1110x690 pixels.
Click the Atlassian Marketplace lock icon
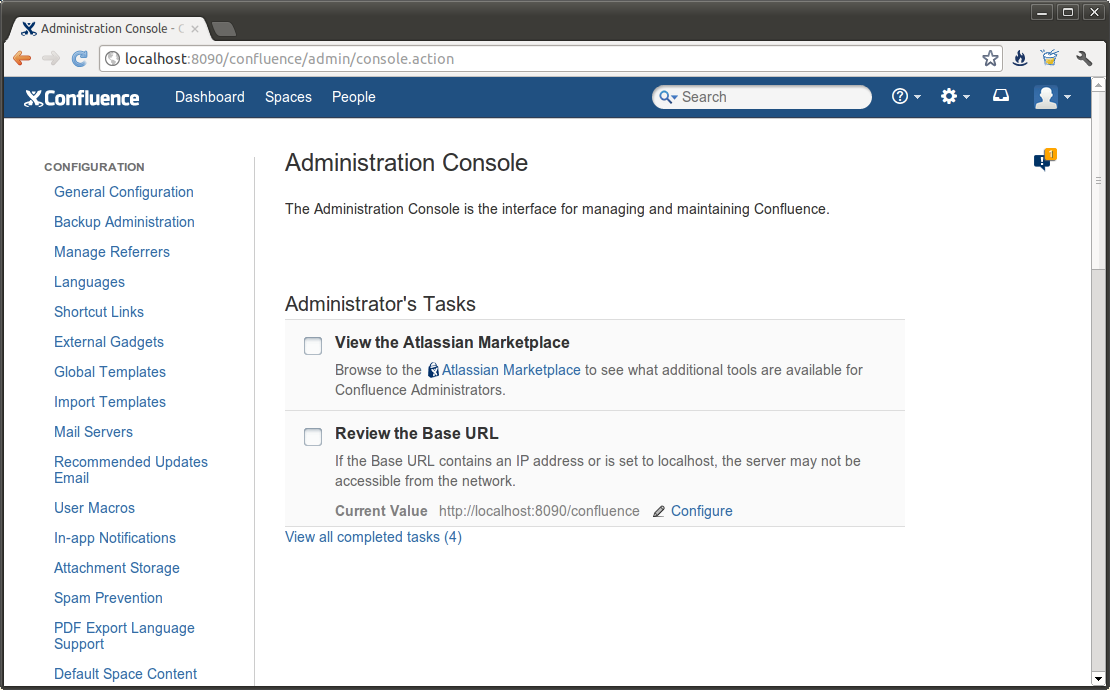coord(433,370)
